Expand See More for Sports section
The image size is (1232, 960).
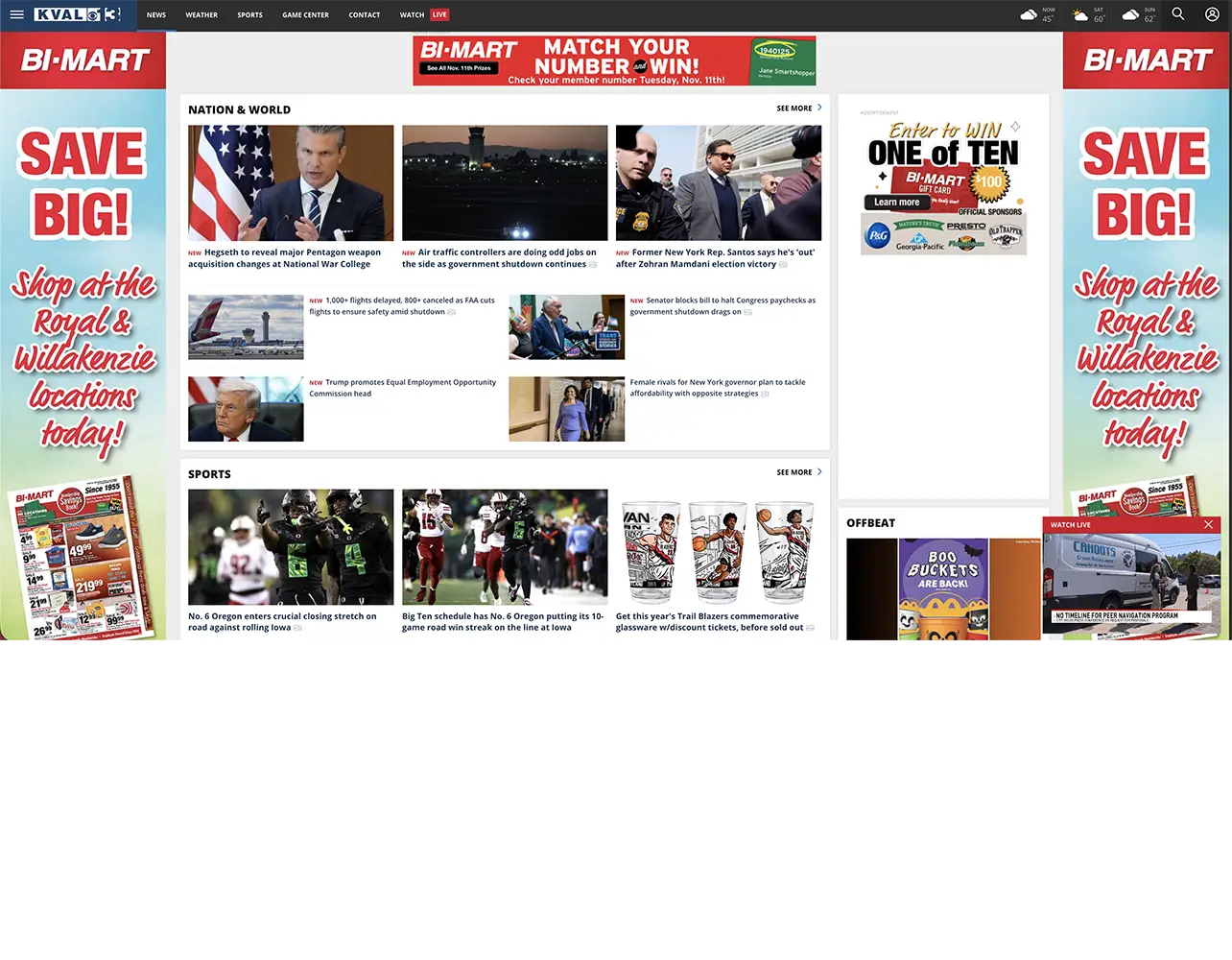tap(799, 472)
